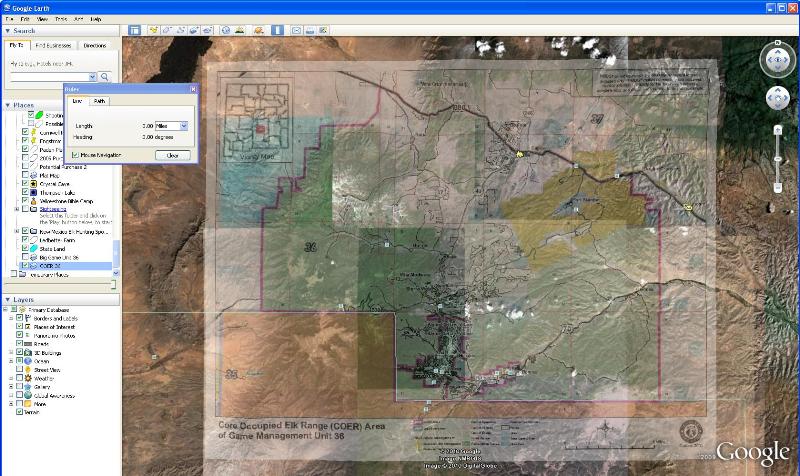Screen dimensions: 800x476
Task: Click the print toolbar icon
Action: click(x=310, y=31)
